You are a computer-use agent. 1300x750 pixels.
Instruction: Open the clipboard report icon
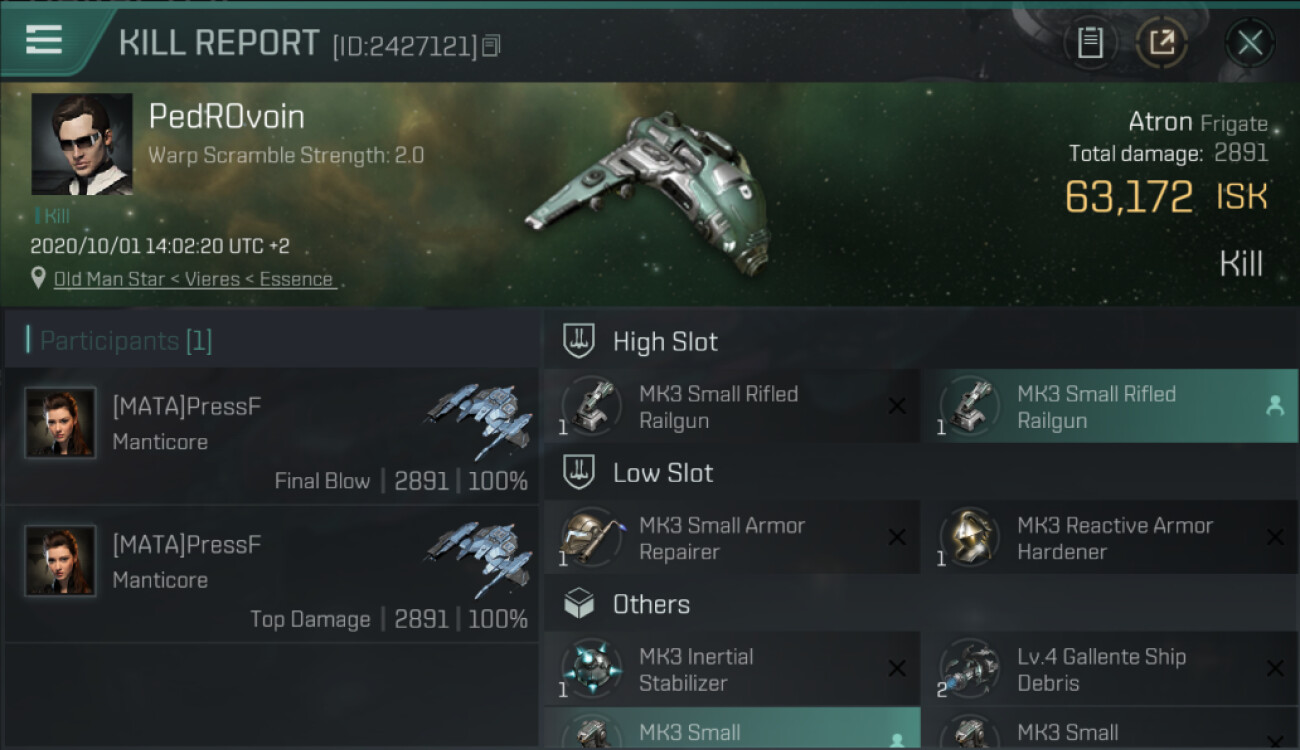[1090, 42]
